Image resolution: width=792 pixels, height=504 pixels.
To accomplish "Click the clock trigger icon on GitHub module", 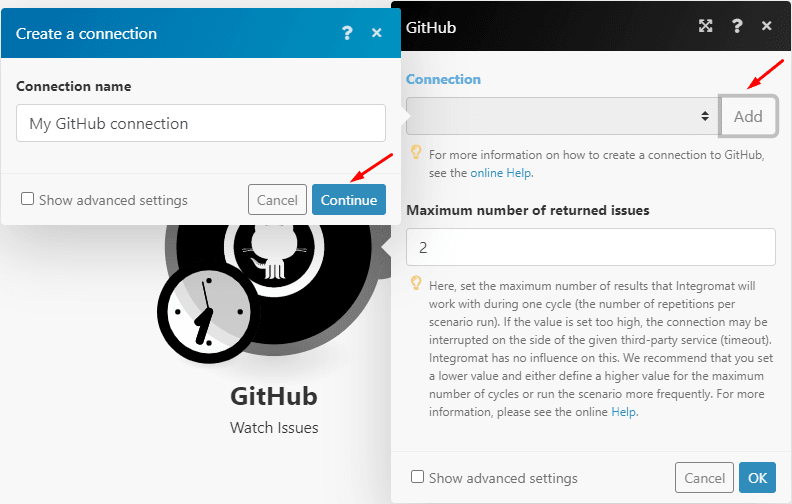I will coord(203,312).
